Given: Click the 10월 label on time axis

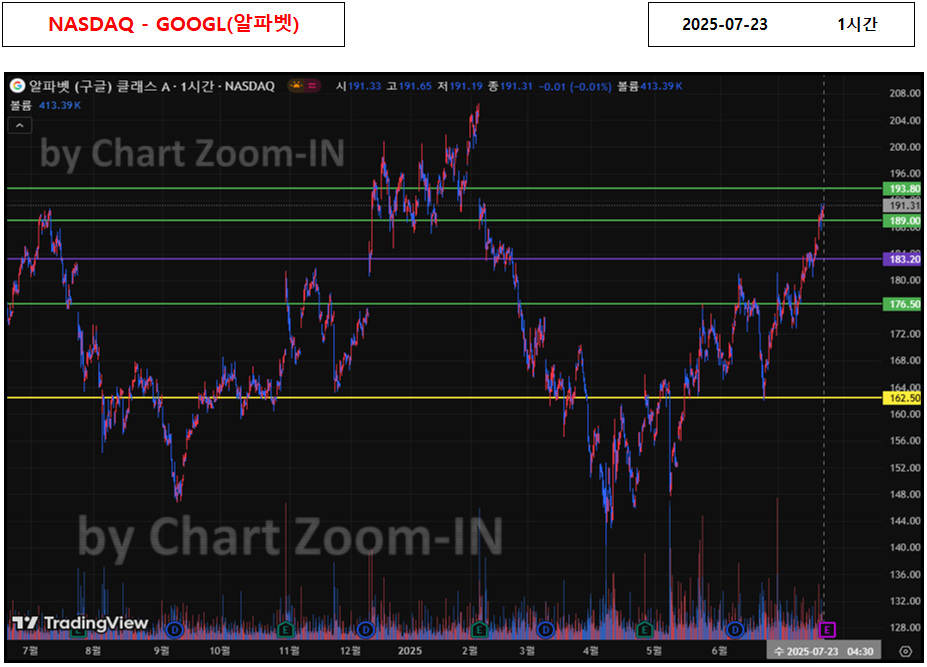Looking at the screenshot, I should point(220,651).
